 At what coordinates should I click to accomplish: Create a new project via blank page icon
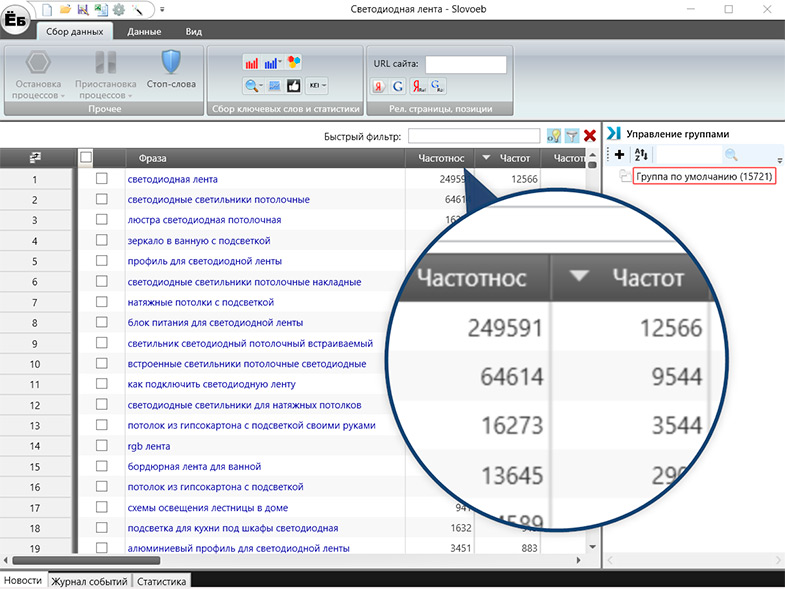point(47,9)
